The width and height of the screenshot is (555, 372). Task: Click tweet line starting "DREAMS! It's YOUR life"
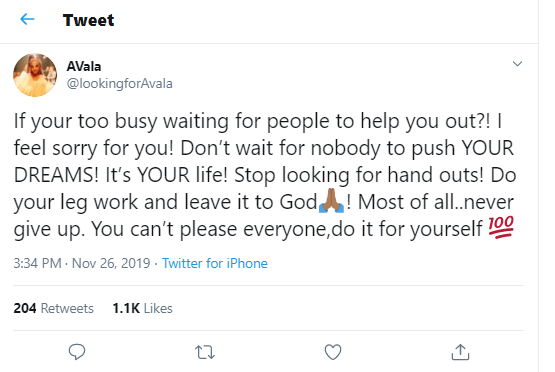click(265, 175)
